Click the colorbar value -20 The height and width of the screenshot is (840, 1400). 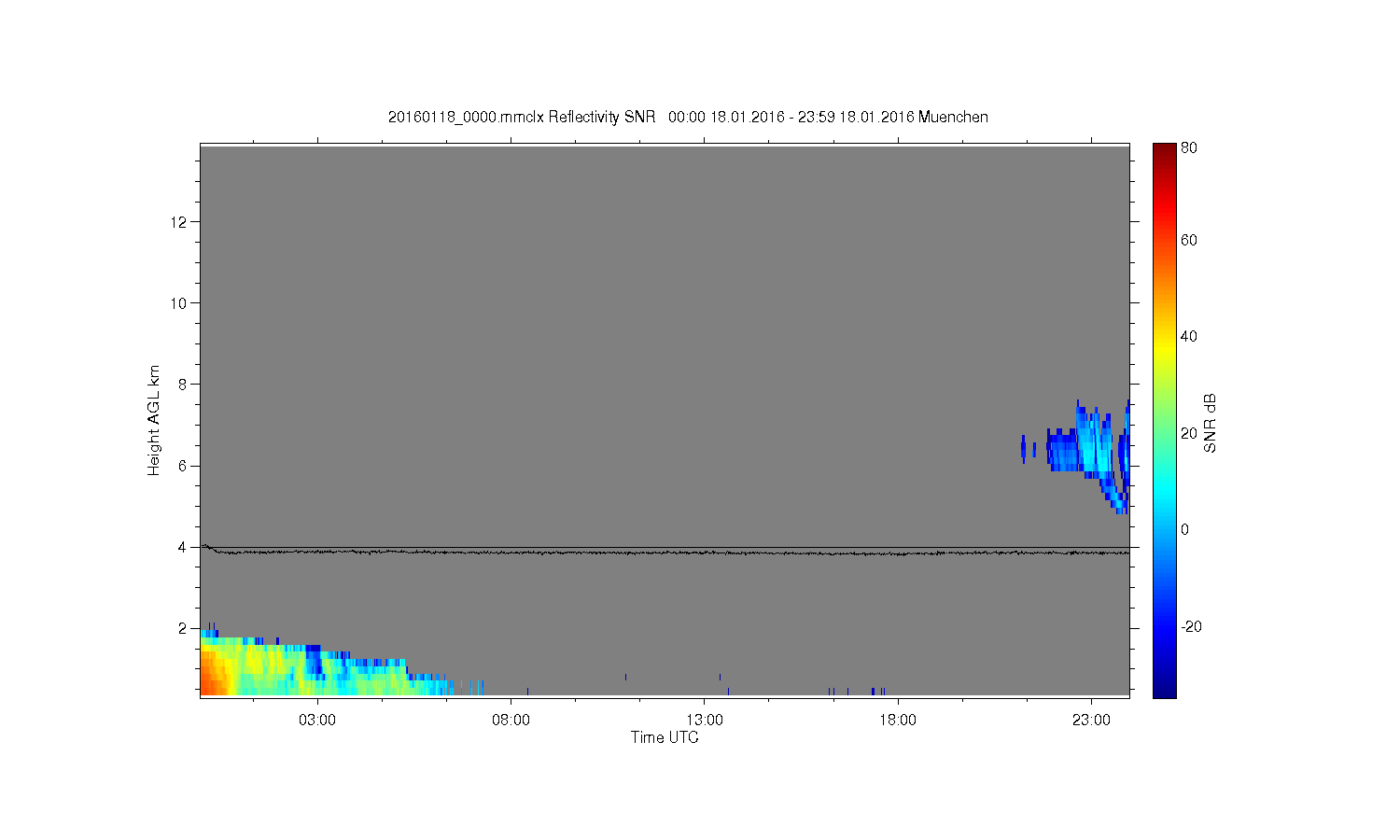coord(1191,626)
